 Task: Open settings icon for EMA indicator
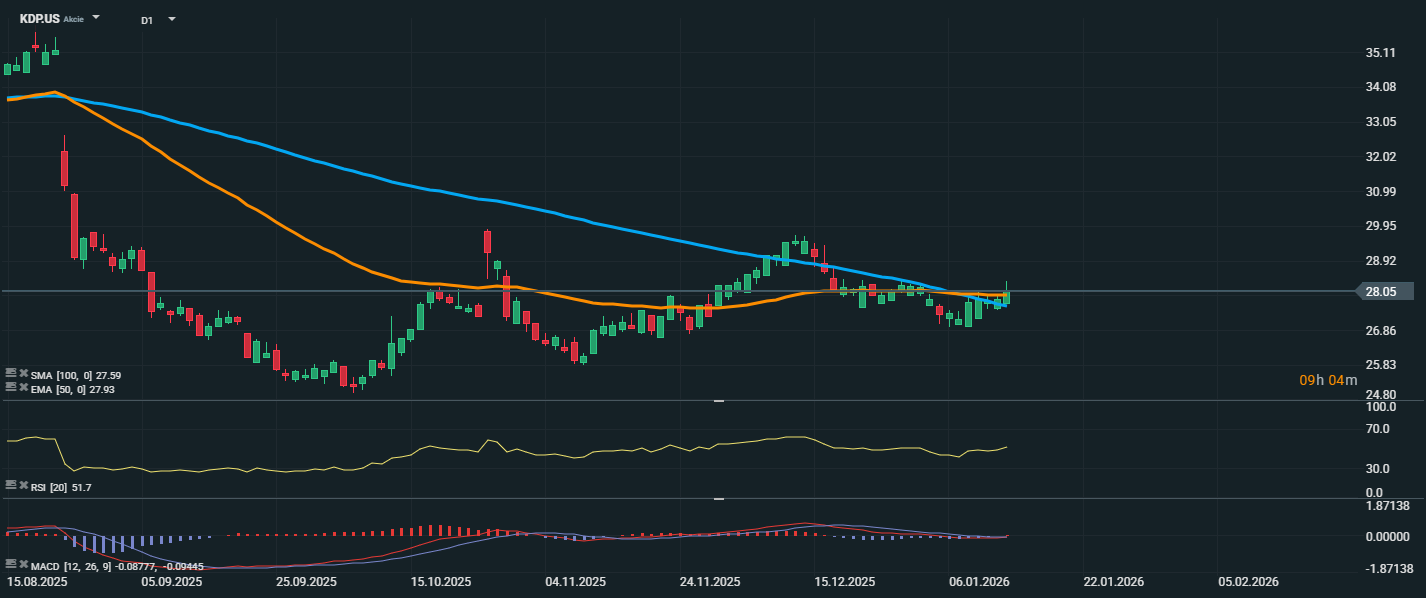11,388
